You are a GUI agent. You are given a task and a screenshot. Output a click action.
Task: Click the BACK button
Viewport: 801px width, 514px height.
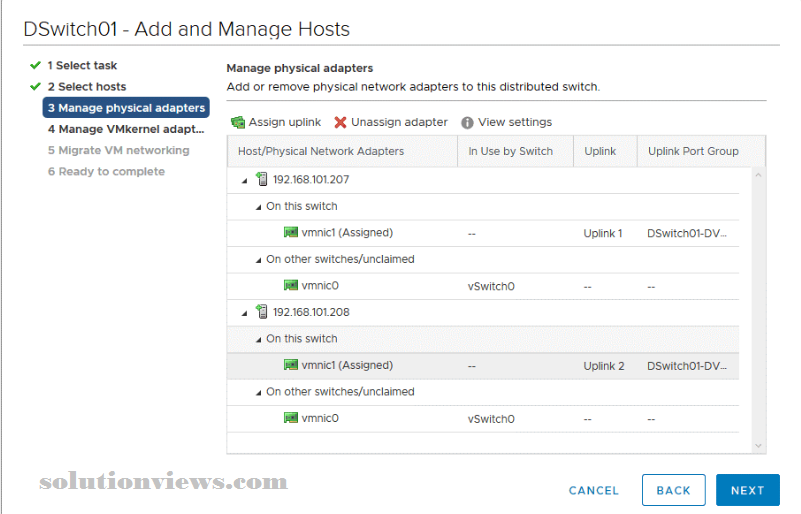(x=673, y=490)
